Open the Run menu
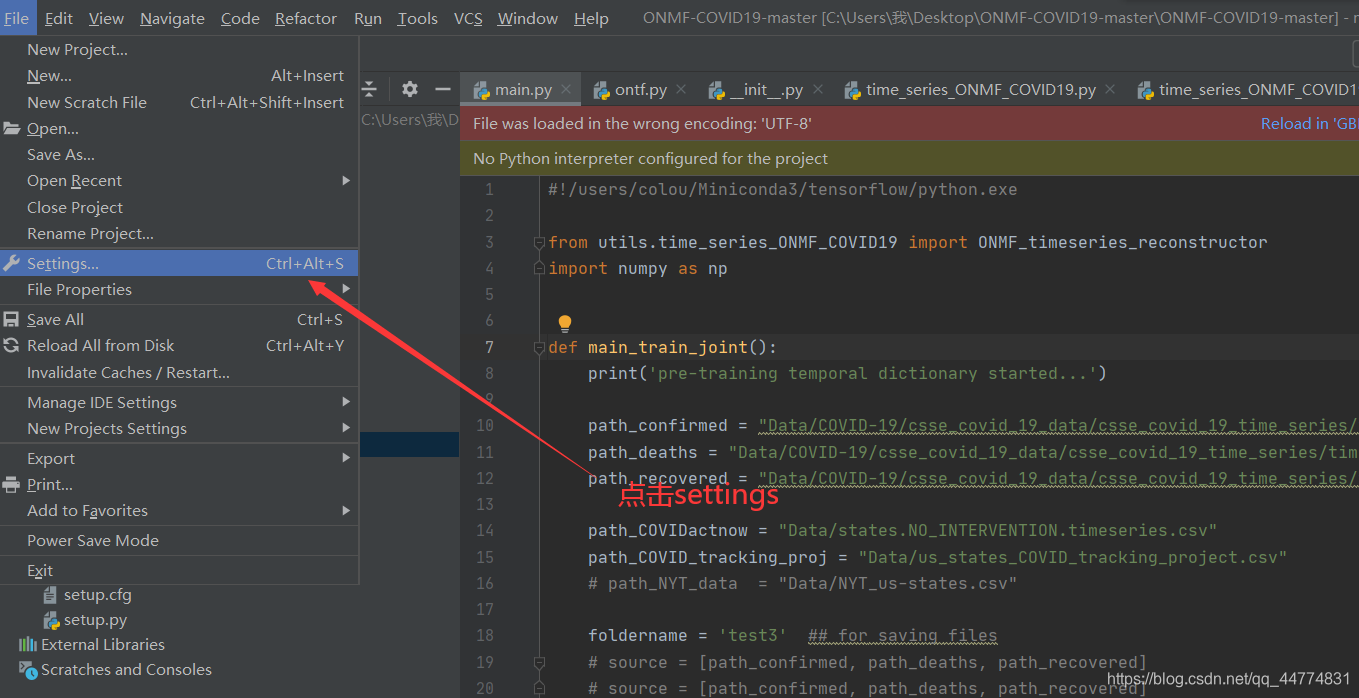The height and width of the screenshot is (698, 1359). [x=368, y=18]
